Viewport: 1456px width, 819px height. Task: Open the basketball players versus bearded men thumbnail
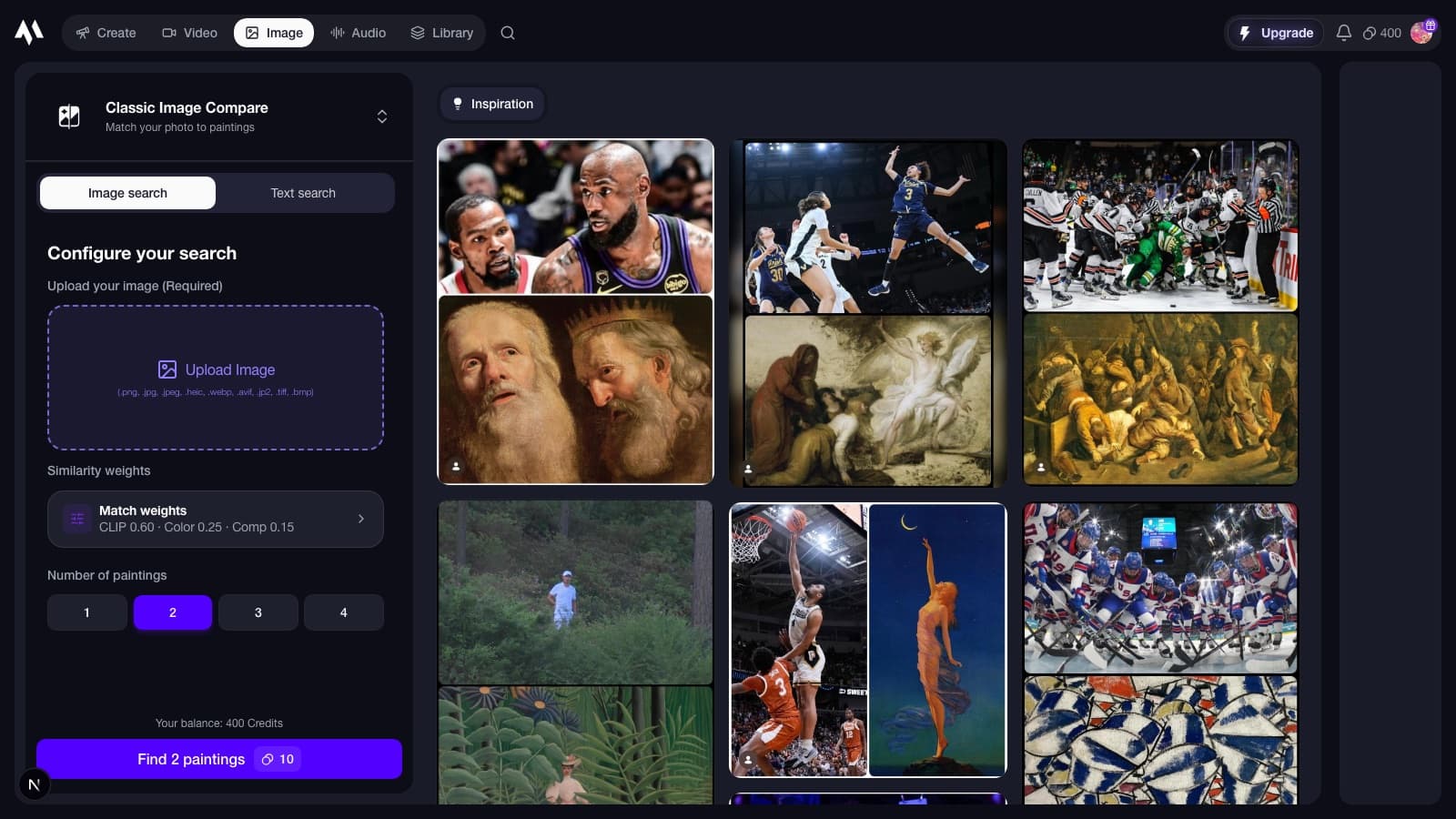575,311
